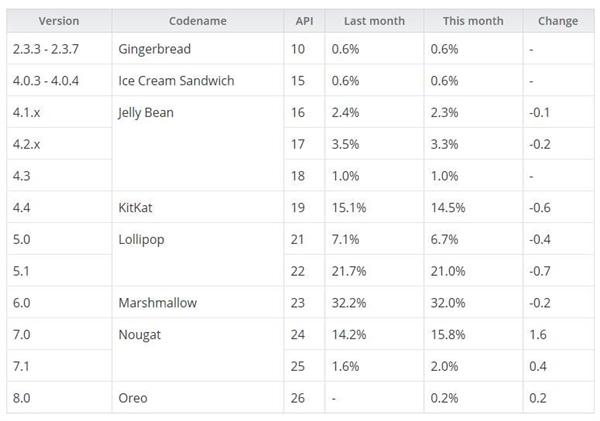Click the Ice Cream Sandwich cell
The height and width of the screenshot is (421, 600).
pos(198,80)
